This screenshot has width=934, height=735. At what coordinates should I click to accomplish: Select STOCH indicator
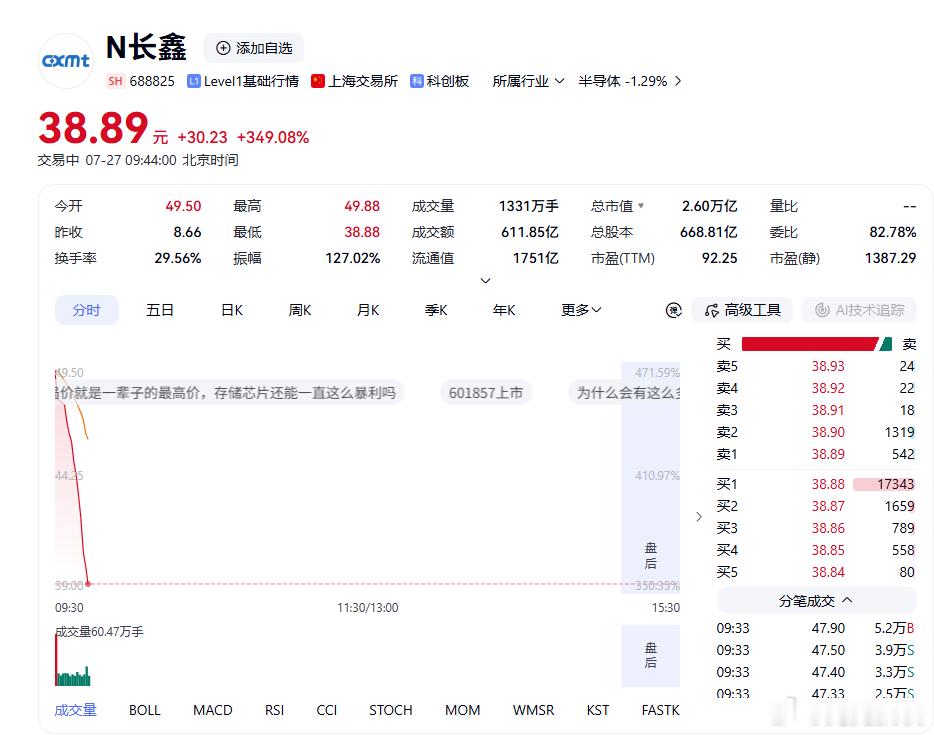(391, 710)
